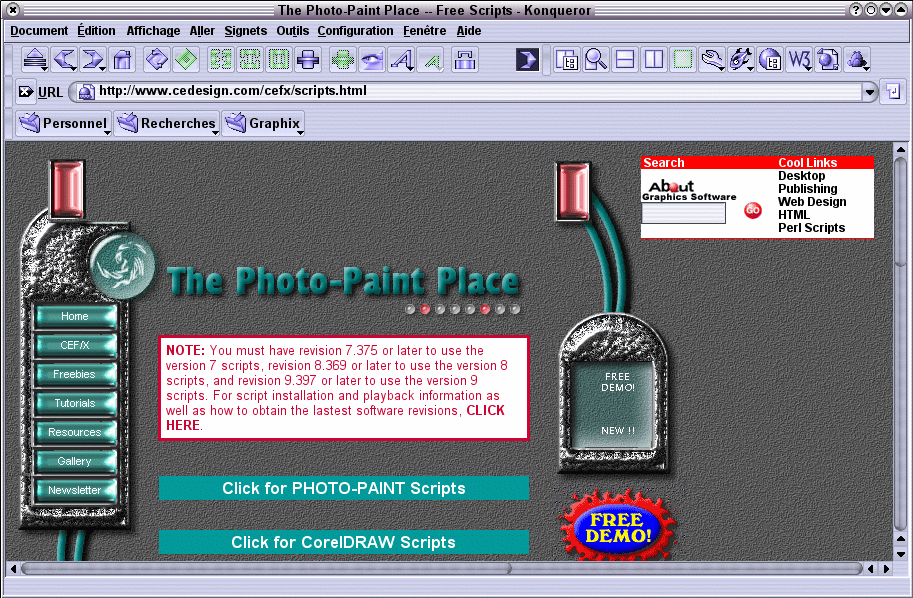Image resolution: width=913 pixels, height=598 pixels.
Task: Click the URL address field
Action: pyautogui.click(x=472, y=91)
